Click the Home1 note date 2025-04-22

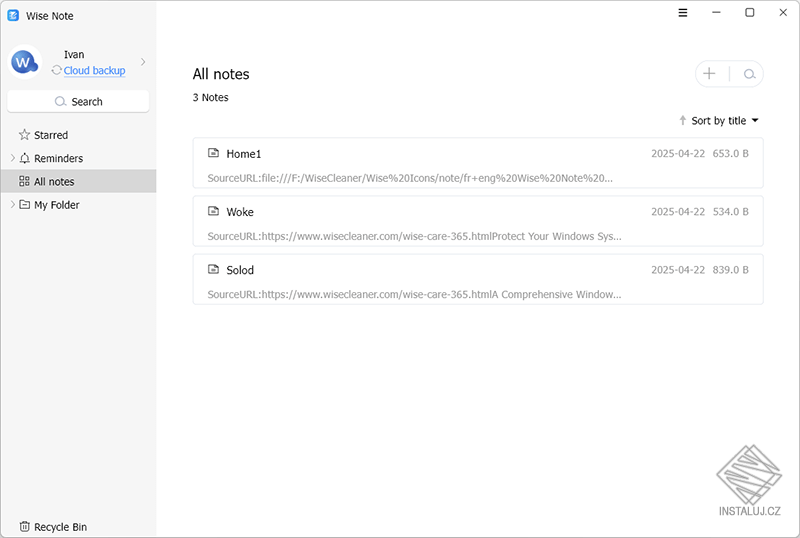678,153
